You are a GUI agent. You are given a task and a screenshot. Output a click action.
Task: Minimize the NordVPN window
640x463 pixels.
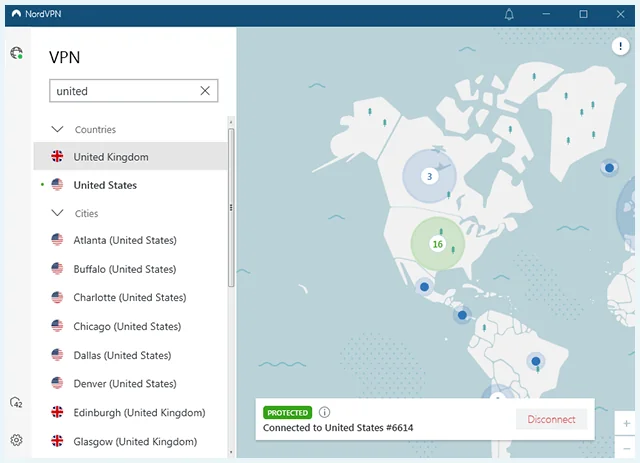(546, 14)
